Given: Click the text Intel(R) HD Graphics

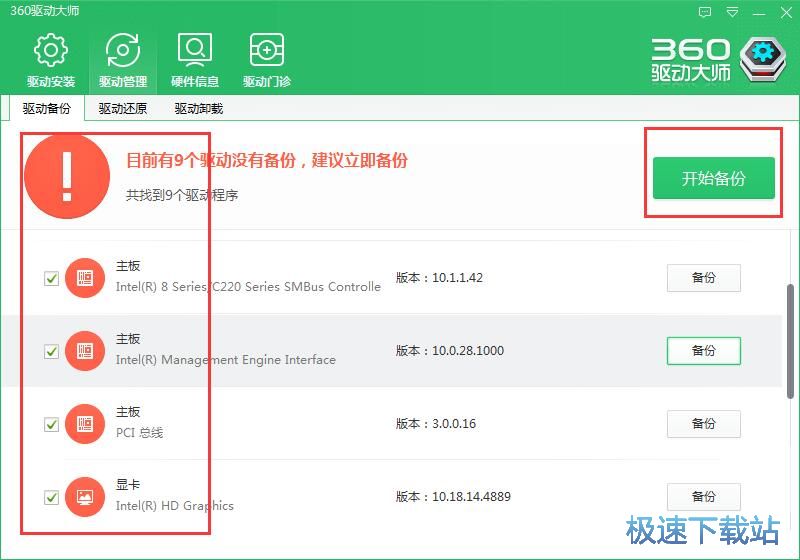Looking at the screenshot, I should pos(174,506).
